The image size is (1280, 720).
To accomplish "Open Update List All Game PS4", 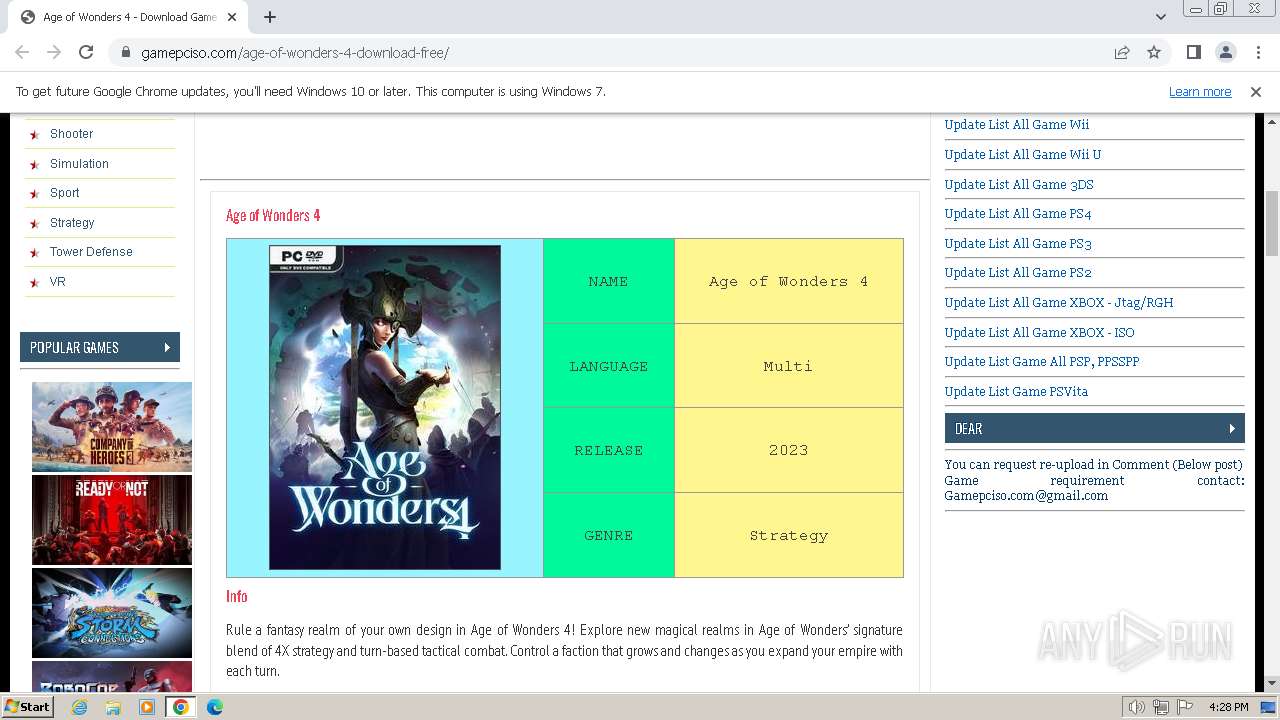I will 1018,214.
